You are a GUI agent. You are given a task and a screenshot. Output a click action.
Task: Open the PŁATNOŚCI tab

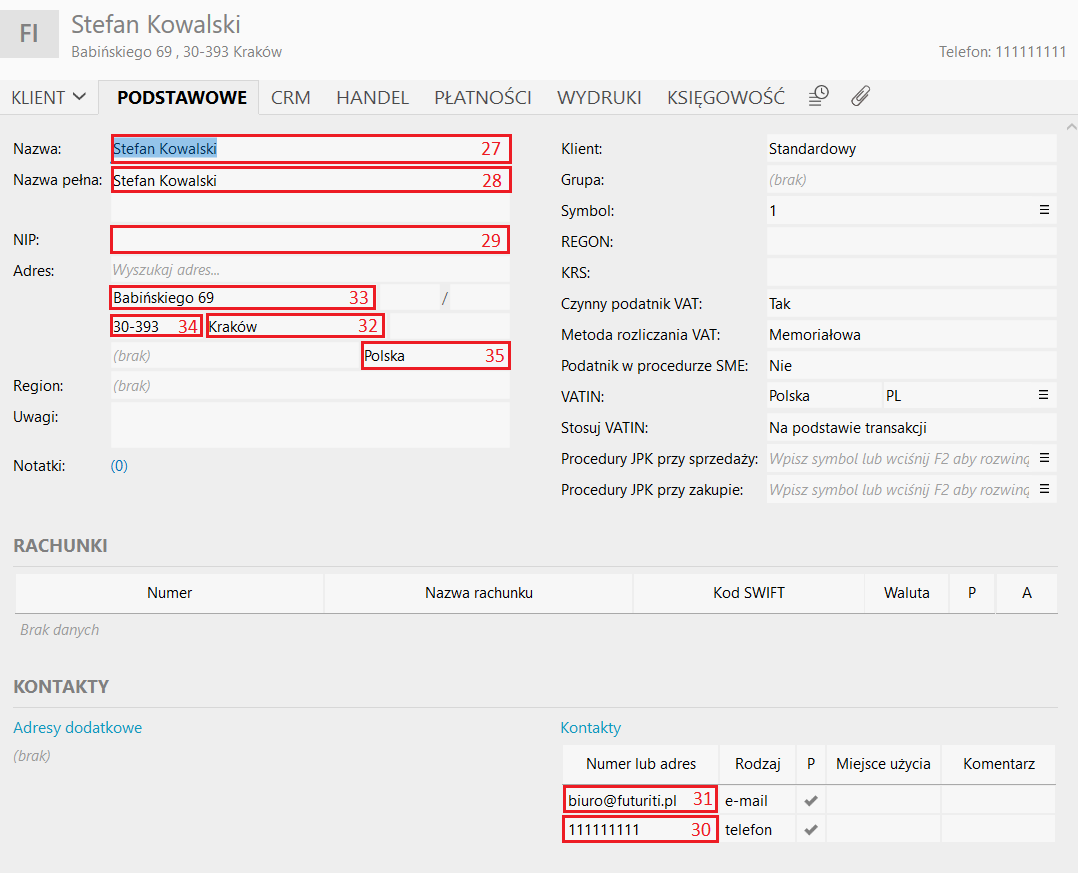pyautogui.click(x=482, y=98)
